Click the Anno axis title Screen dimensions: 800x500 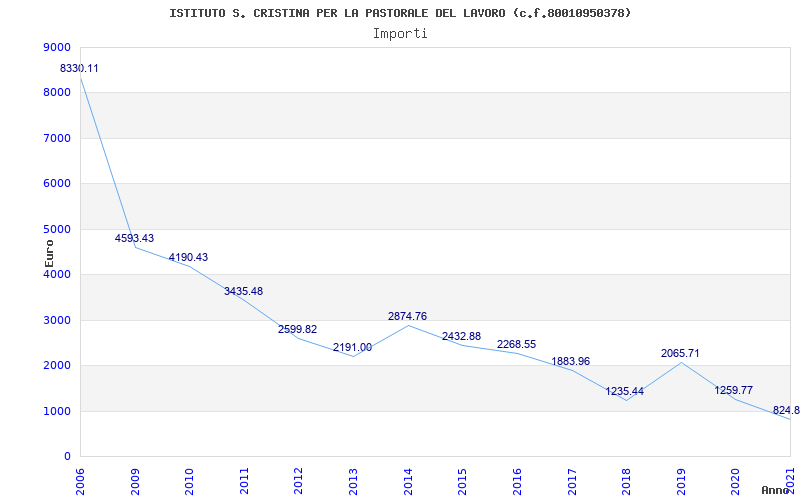[775, 490]
